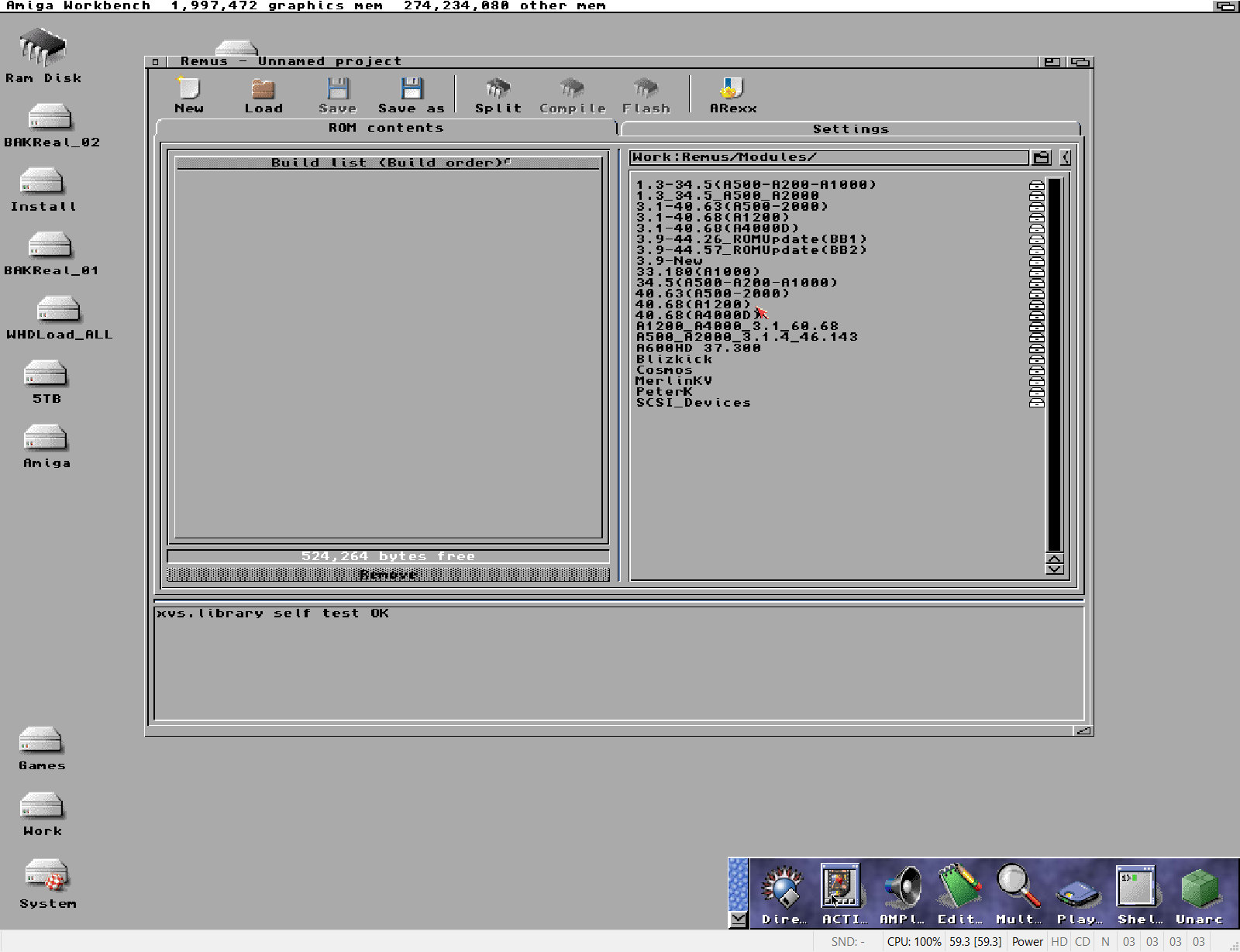Click the file list vertical scrollbar
Screen dimensions: 1240x952
(x=1054, y=365)
